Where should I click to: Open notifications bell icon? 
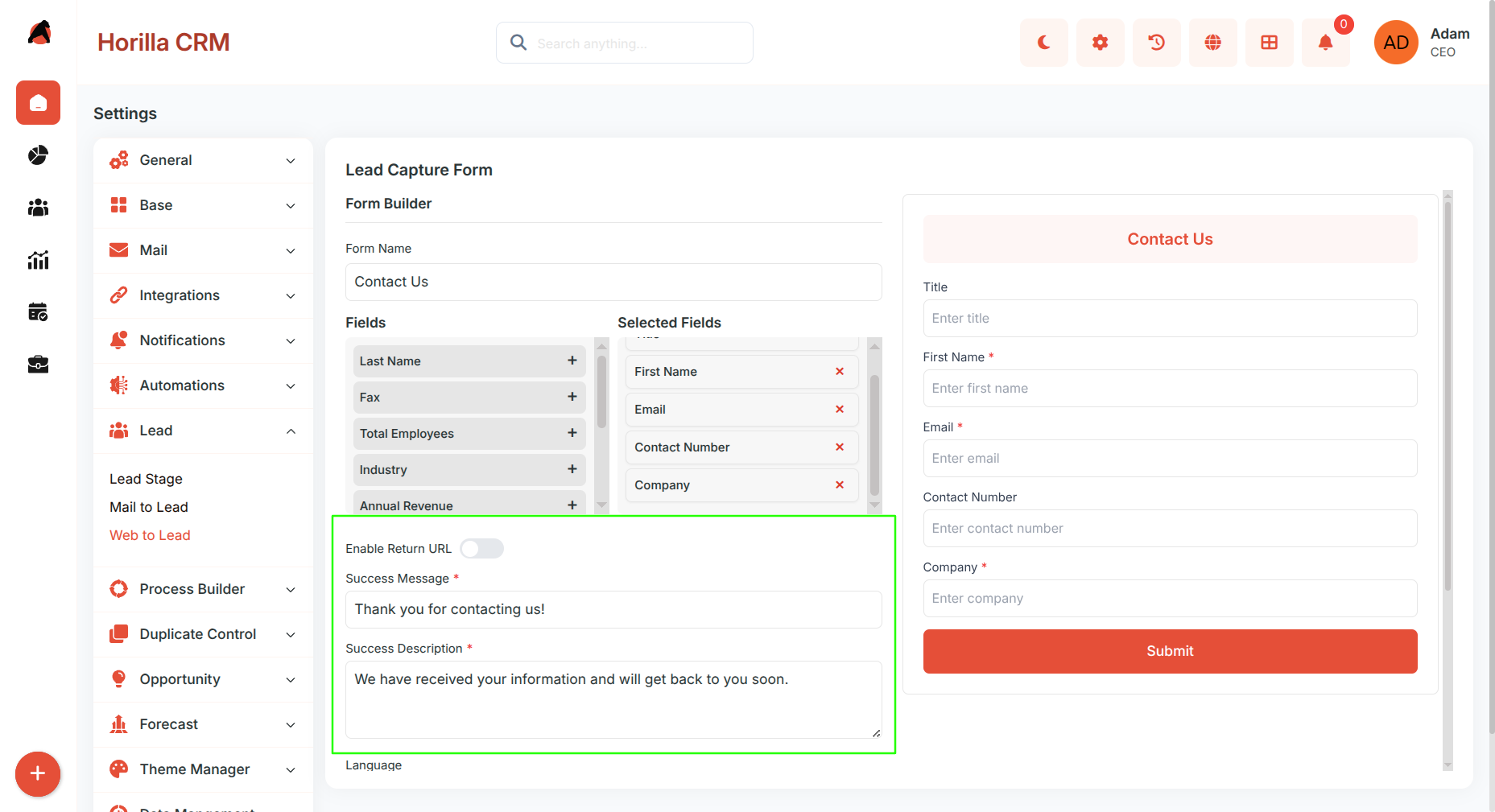coord(1325,43)
